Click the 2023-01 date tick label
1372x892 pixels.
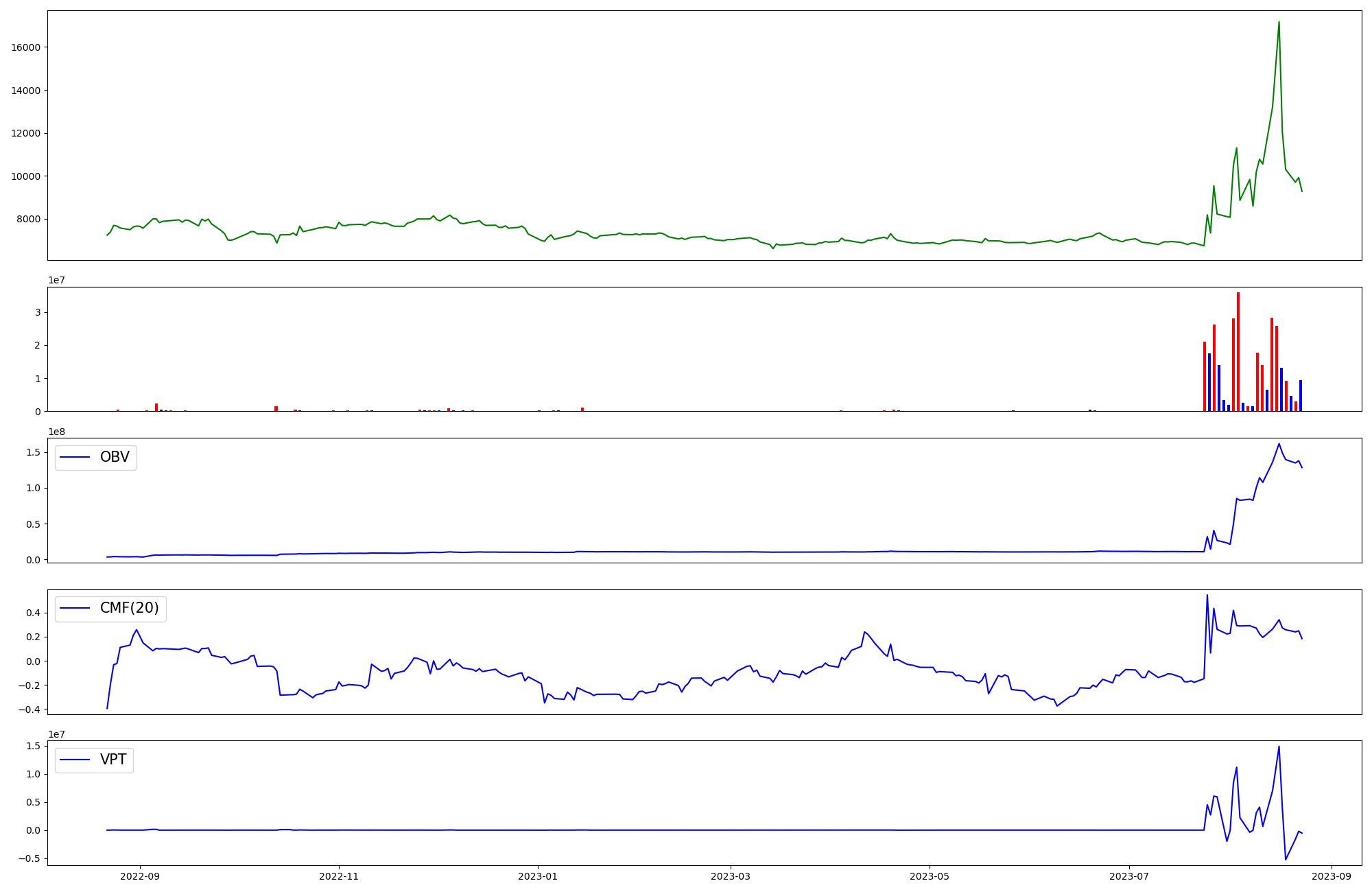[538, 876]
